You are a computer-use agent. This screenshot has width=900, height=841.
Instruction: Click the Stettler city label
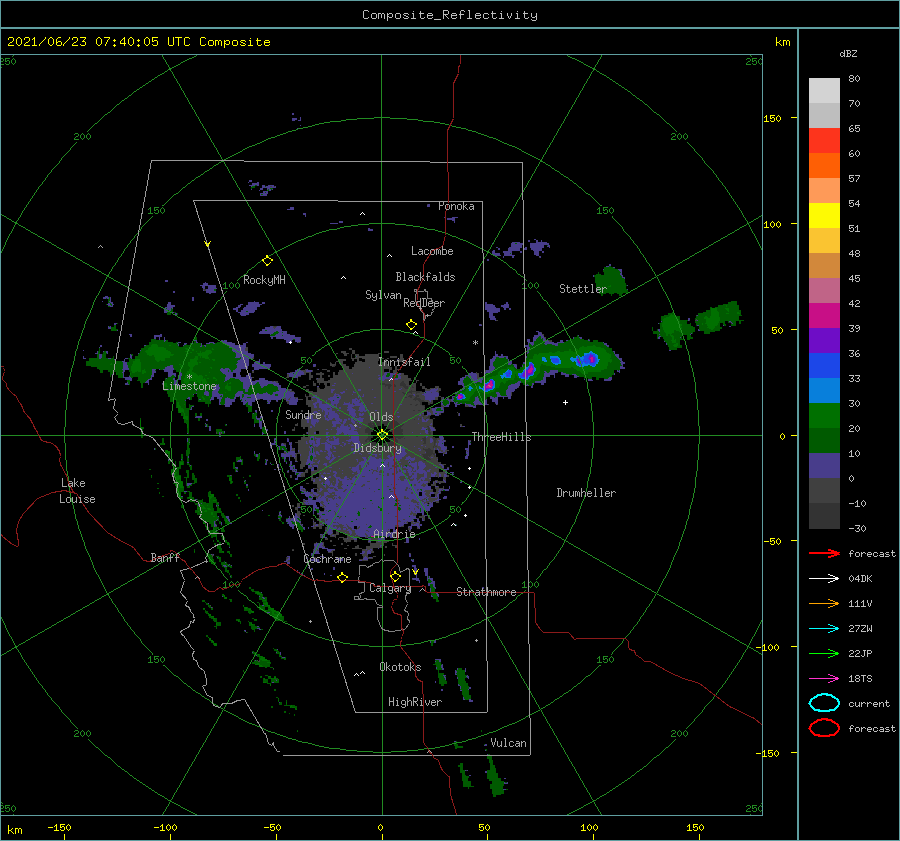tap(583, 289)
